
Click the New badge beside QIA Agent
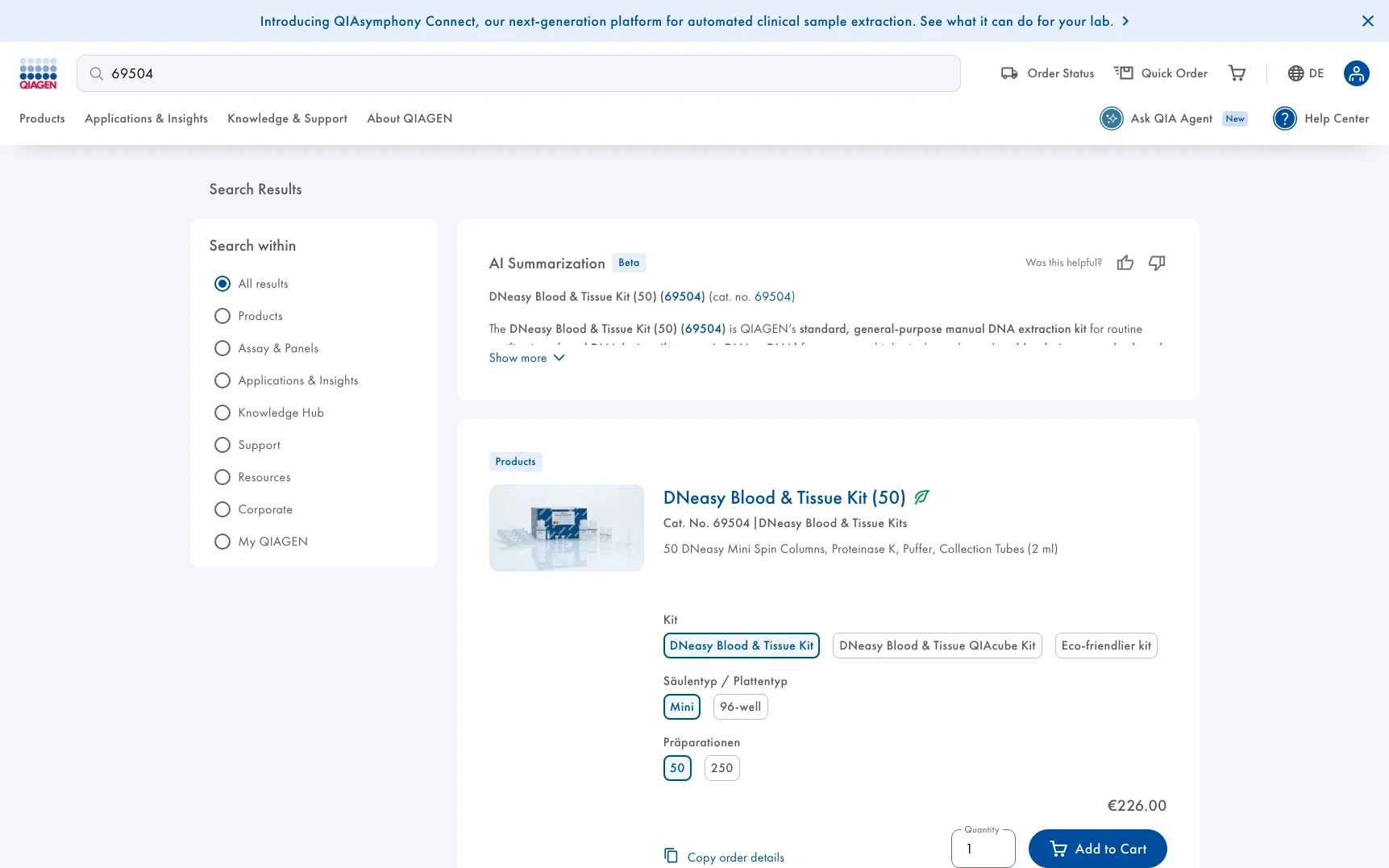1235,118
